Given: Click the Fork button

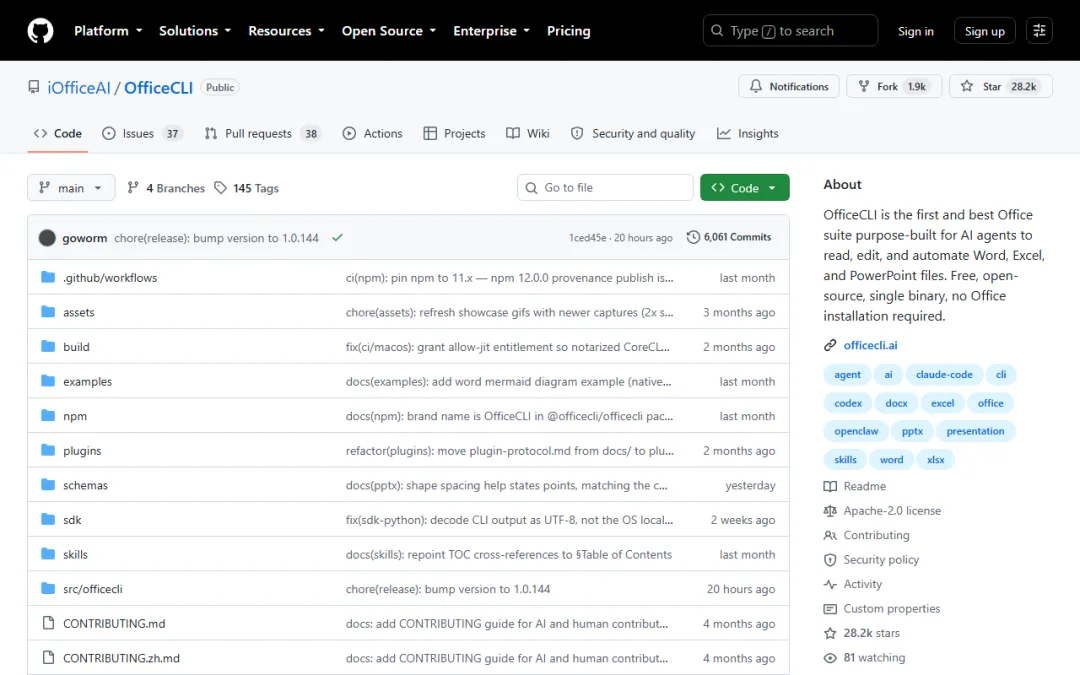Looking at the screenshot, I should (894, 86).
